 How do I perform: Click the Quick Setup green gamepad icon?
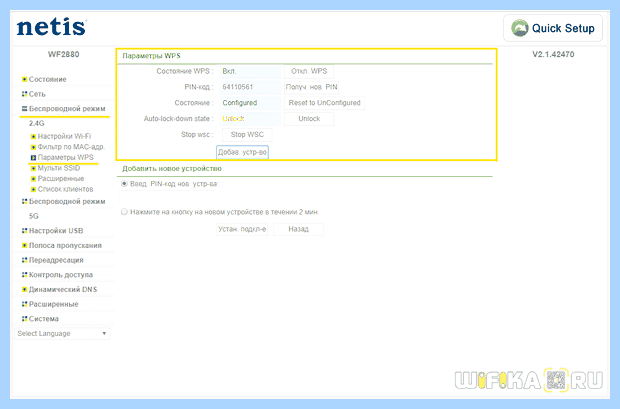click(520, 28)
